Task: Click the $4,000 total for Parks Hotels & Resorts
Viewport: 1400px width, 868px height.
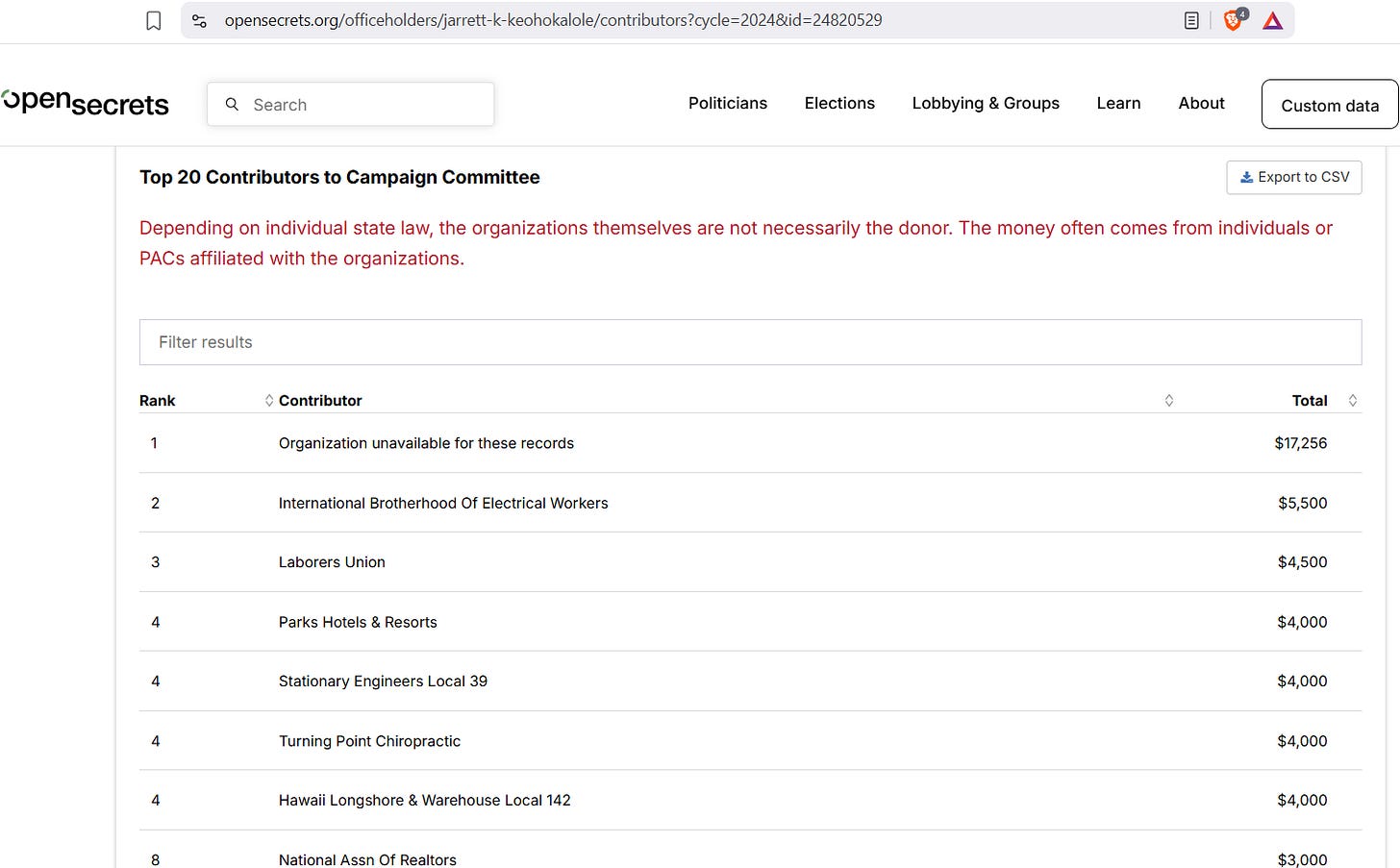Action: click(x=1303, y=623)
